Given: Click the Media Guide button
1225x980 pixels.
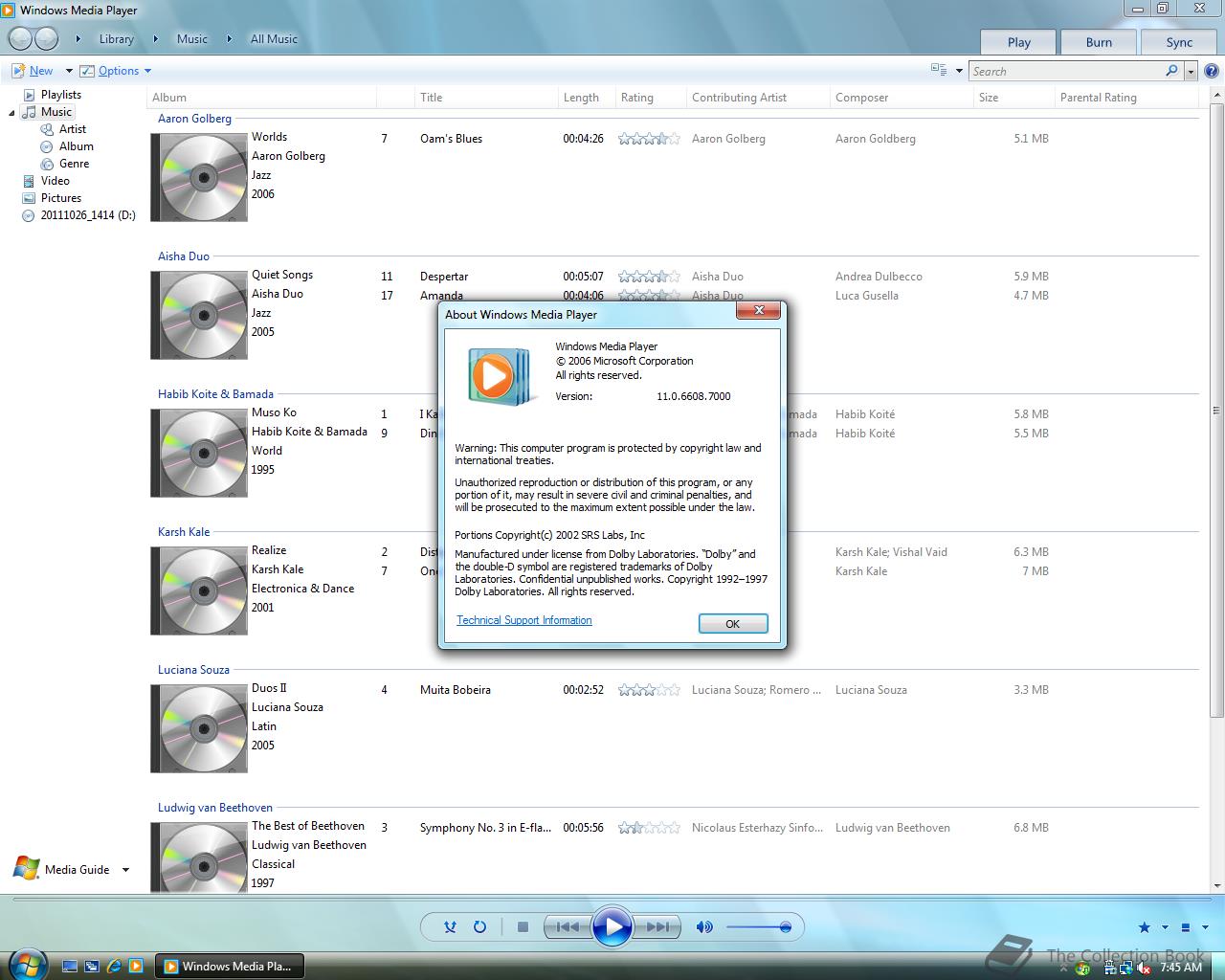Looking at the screenshot, I should 61,869.
